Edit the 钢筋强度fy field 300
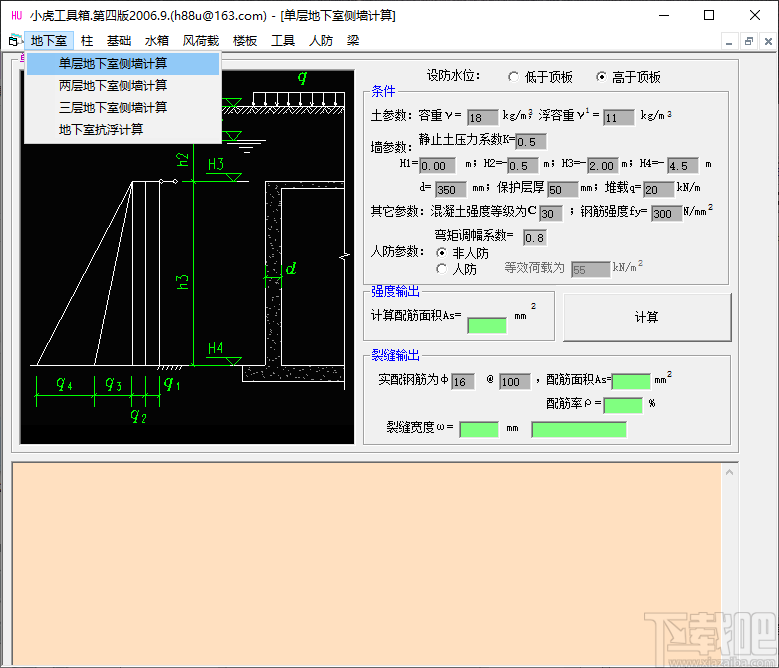This screenshot has width=779, height=668. 667,214
